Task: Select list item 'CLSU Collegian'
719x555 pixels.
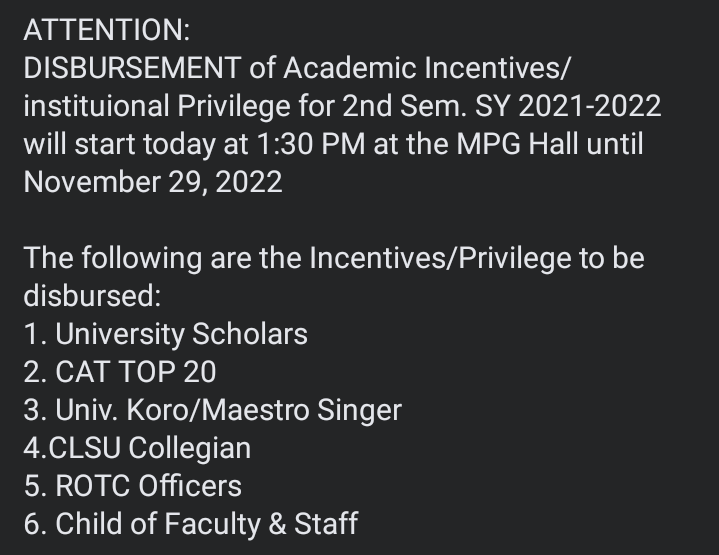Action: 149,448
